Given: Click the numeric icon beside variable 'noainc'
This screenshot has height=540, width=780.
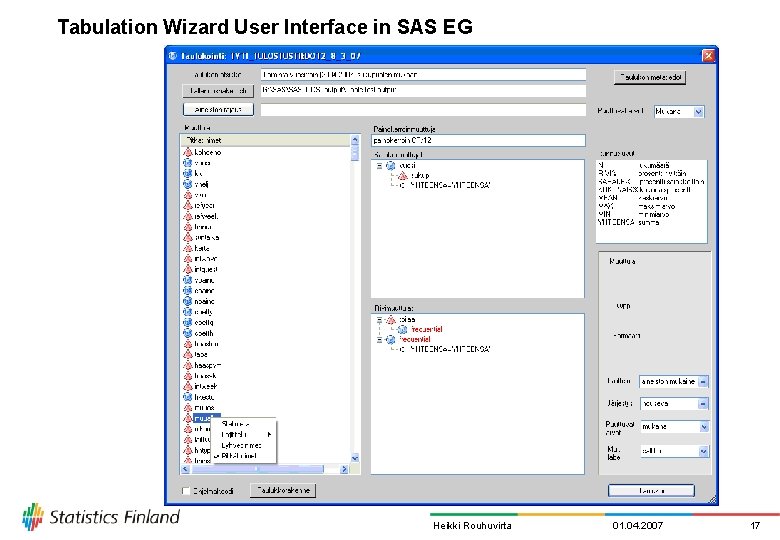Looking at the screenshot, I should (x=188, y=301).
